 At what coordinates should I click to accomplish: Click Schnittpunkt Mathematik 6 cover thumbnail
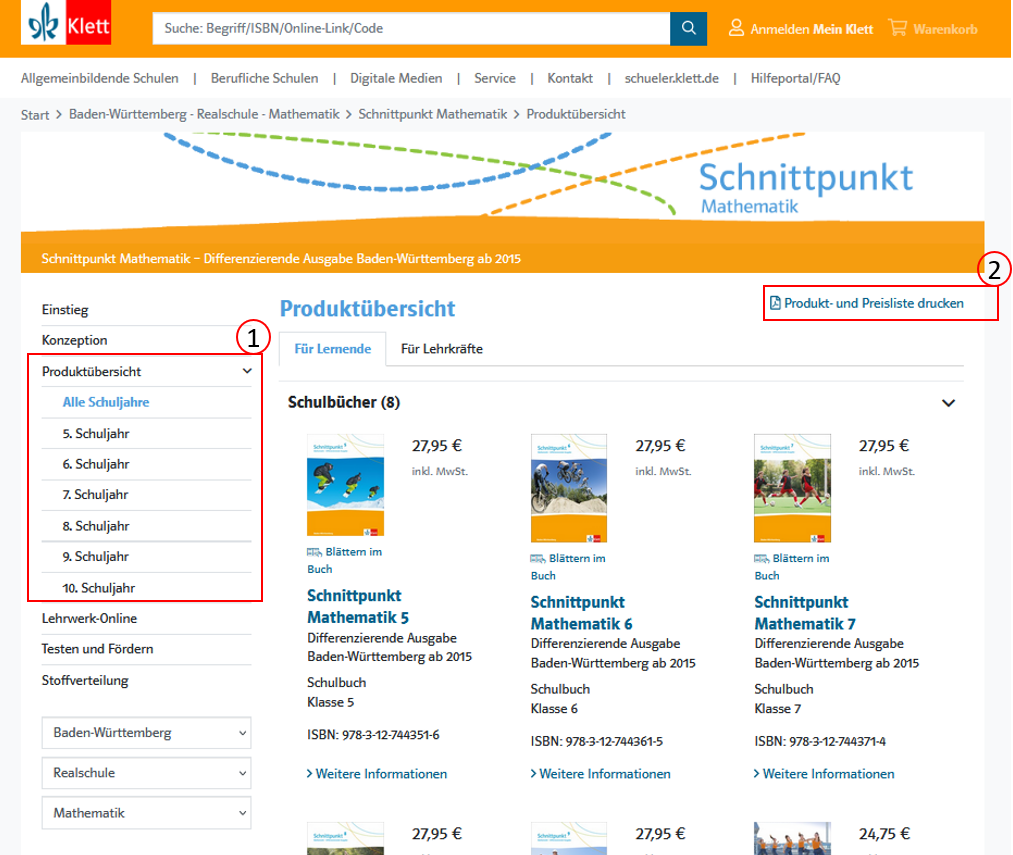point(569,488)
